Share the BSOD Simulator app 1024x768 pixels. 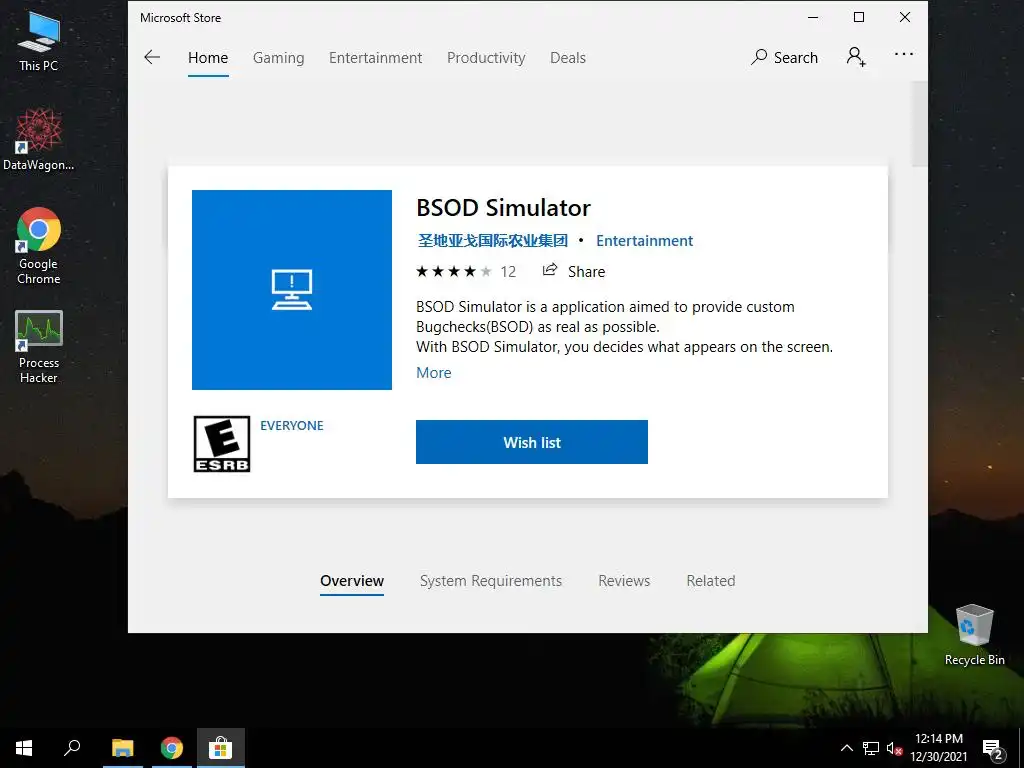point(574,271)
